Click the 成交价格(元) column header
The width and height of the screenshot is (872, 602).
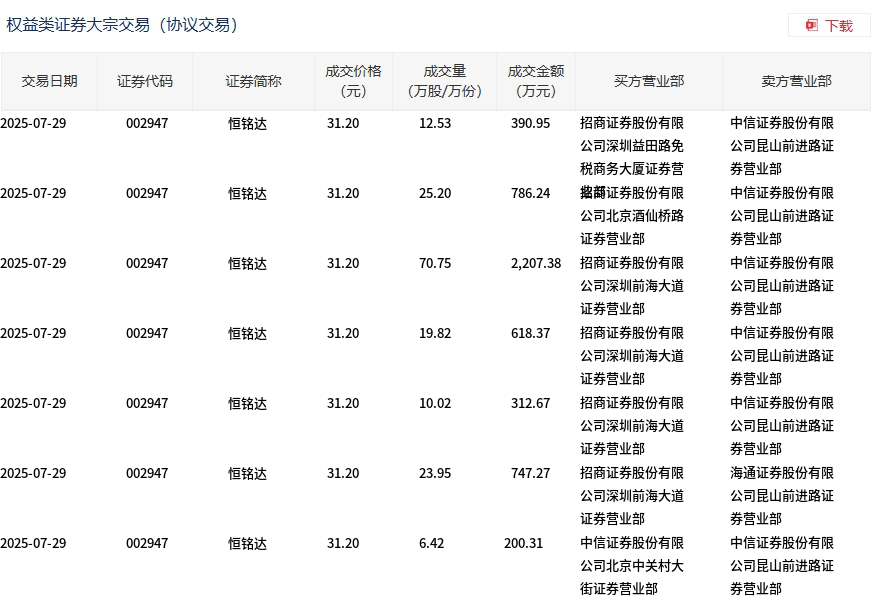coord(354,81)
